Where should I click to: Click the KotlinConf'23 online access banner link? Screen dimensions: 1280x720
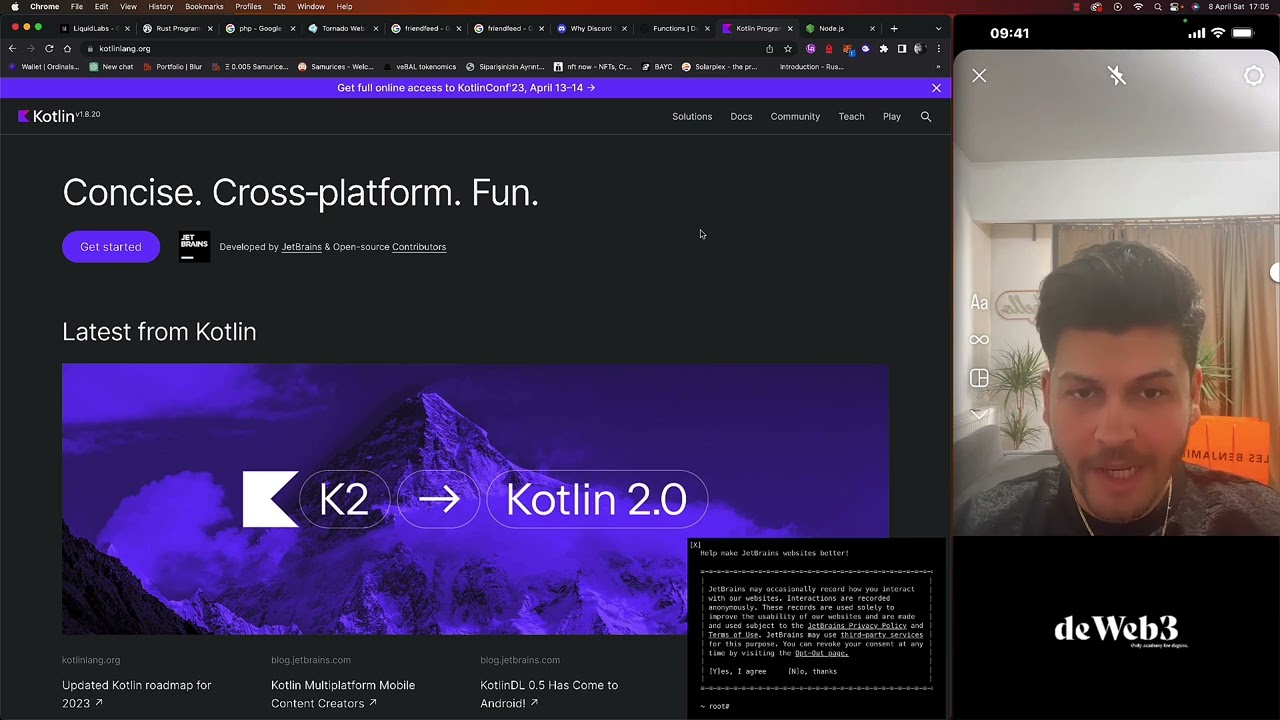coord(466,88)
